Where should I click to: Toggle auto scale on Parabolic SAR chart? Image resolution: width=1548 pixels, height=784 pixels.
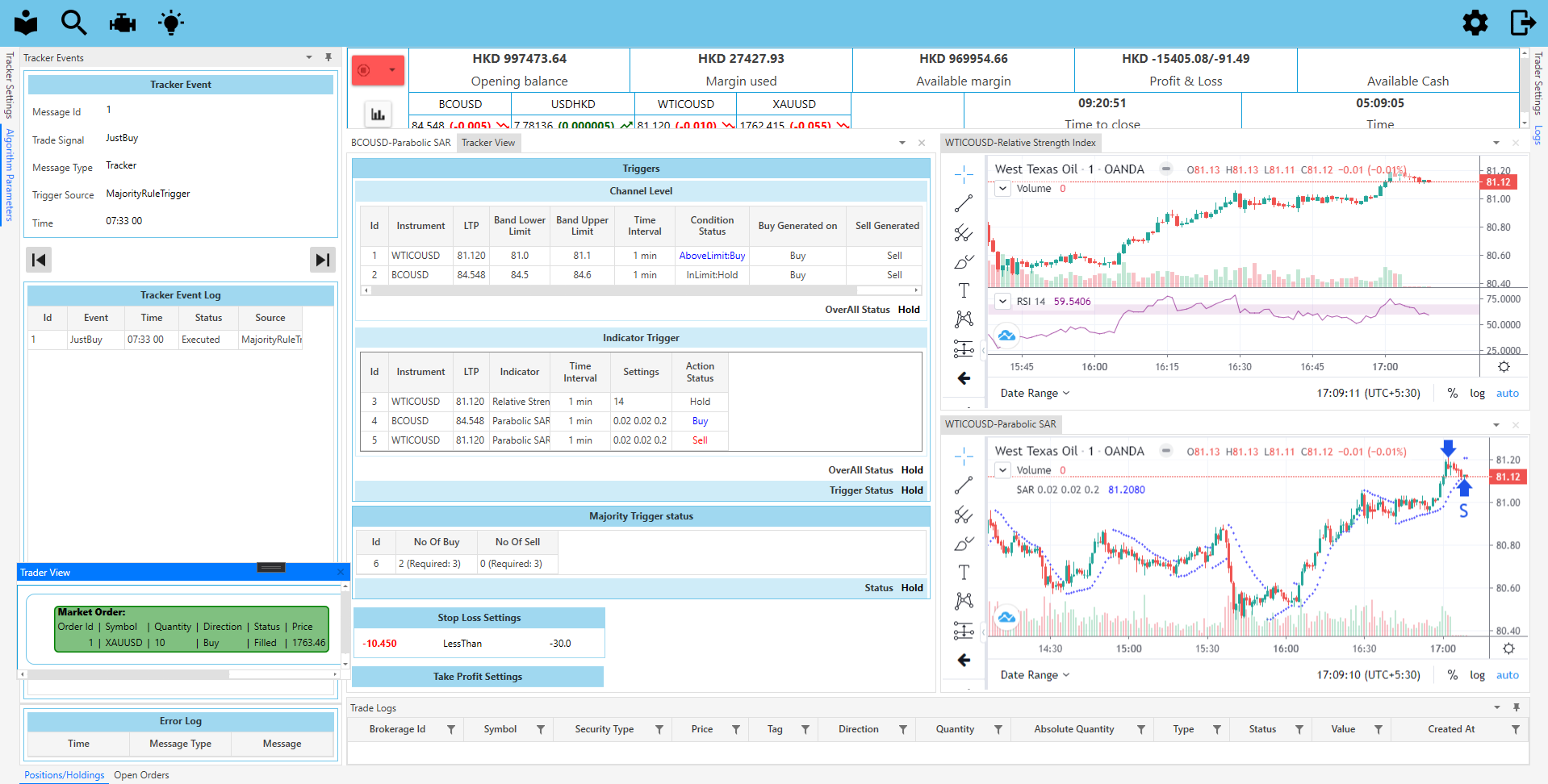tap(1508, 675)
